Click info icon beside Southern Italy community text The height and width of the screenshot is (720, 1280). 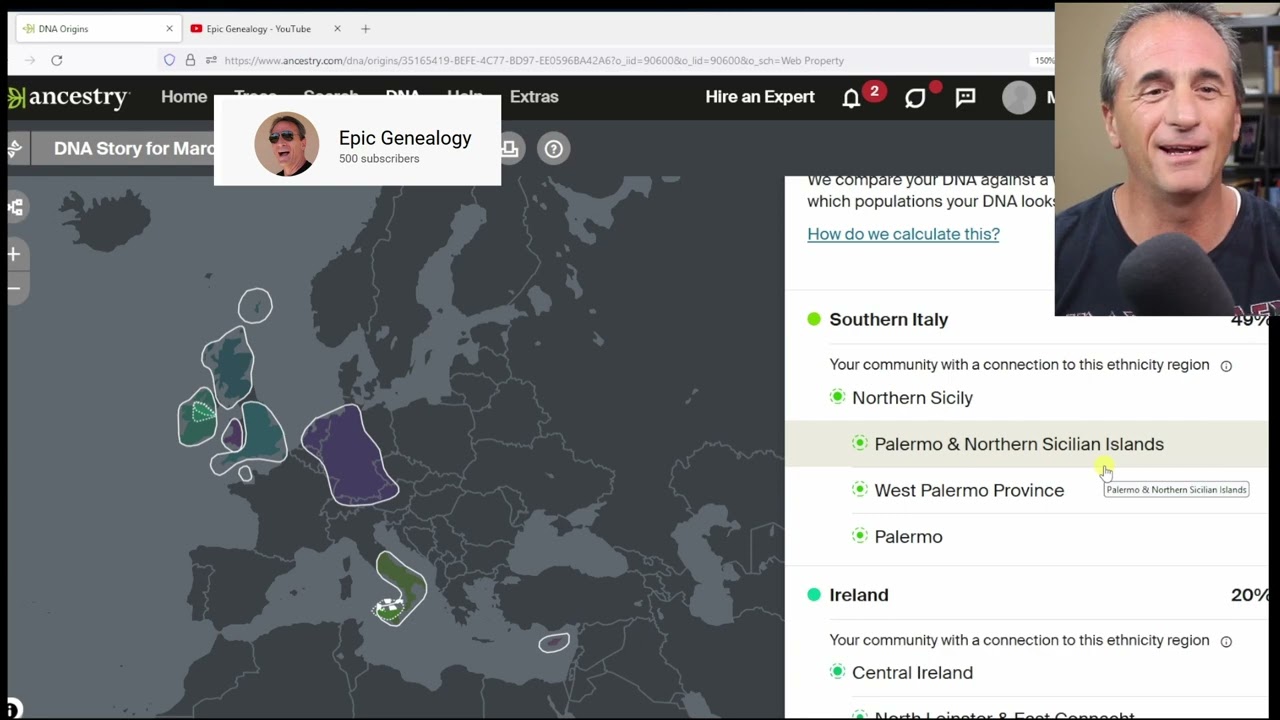point(1226,366)
